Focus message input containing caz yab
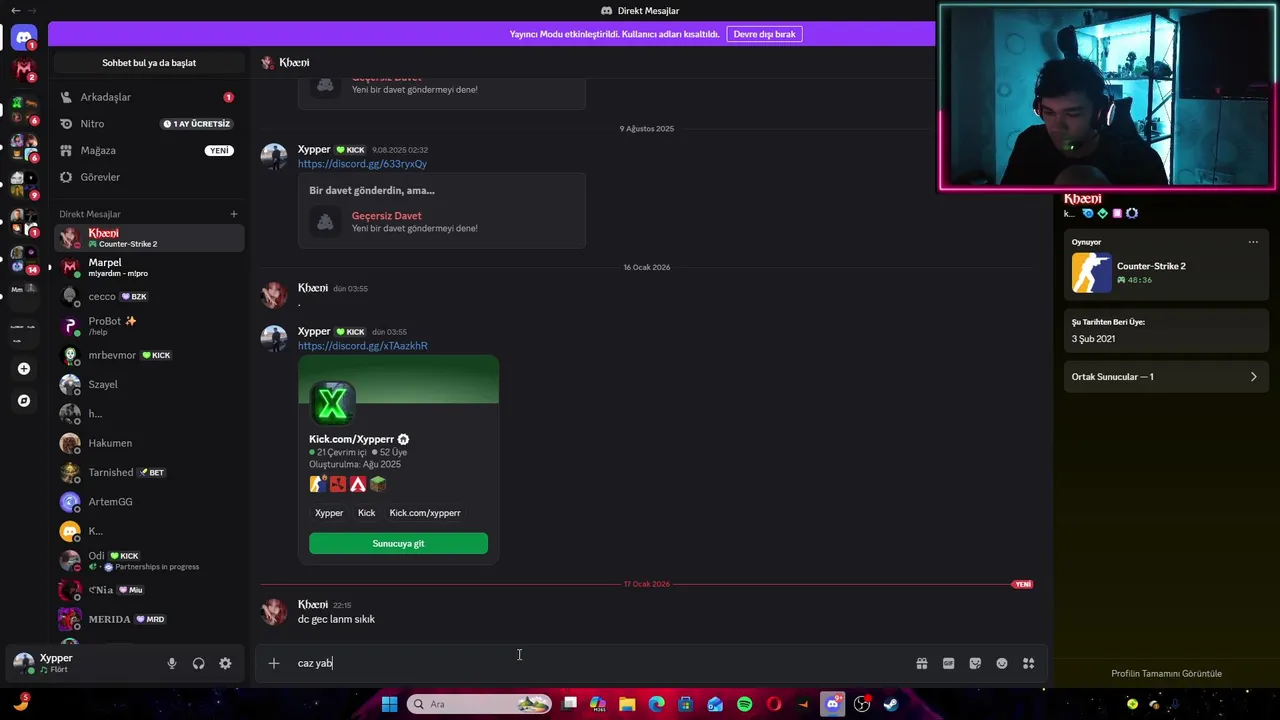Screen dimensions: 1280x720 [x=600, y=663]
